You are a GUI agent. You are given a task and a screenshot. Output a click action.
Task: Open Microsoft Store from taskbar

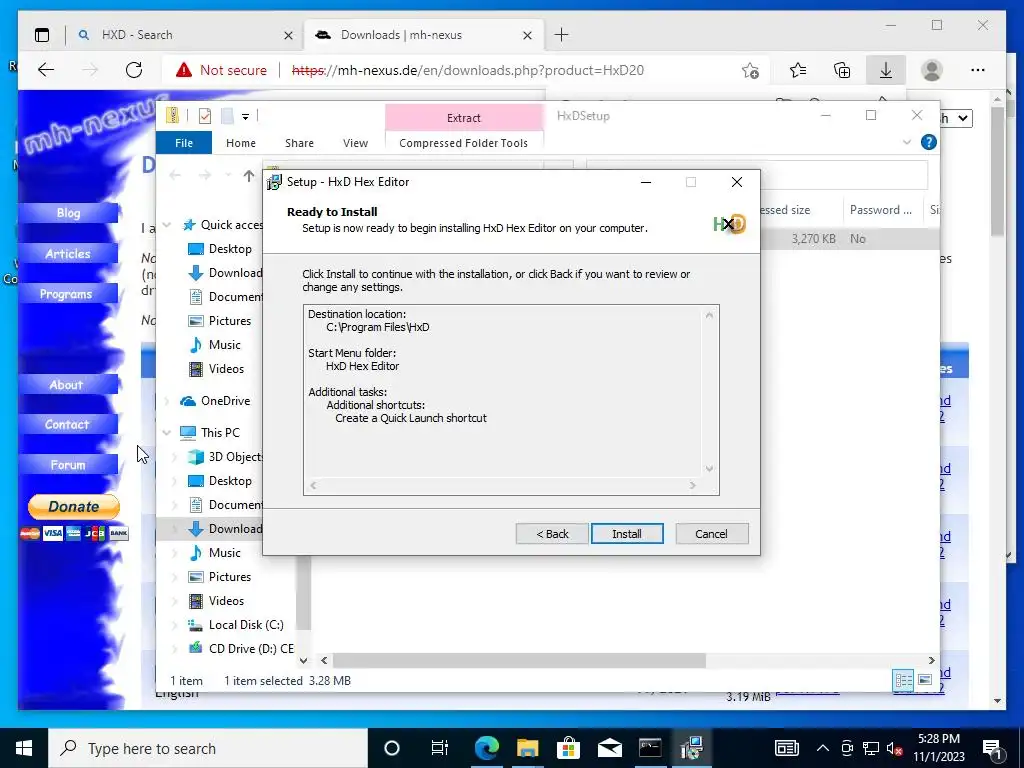pyautogui.click(x=568, y=748)
